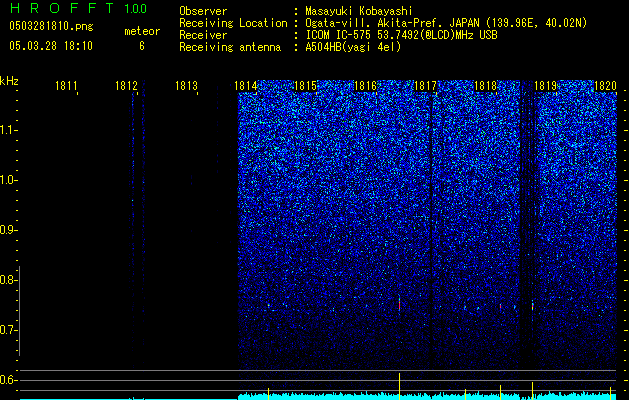Click observer name Masayuki Kobayashi
The height and width of the screenshot is (400, 629).
(x=359, y=11)
